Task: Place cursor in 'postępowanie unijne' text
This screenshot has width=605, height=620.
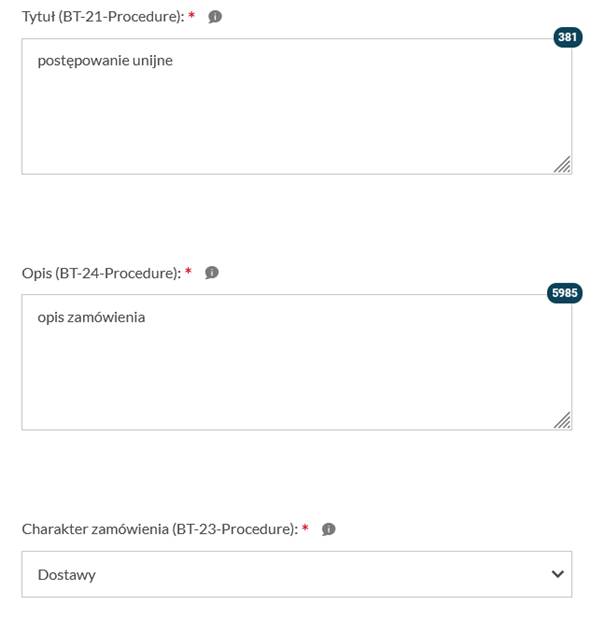Action: (x=105, y=61)
